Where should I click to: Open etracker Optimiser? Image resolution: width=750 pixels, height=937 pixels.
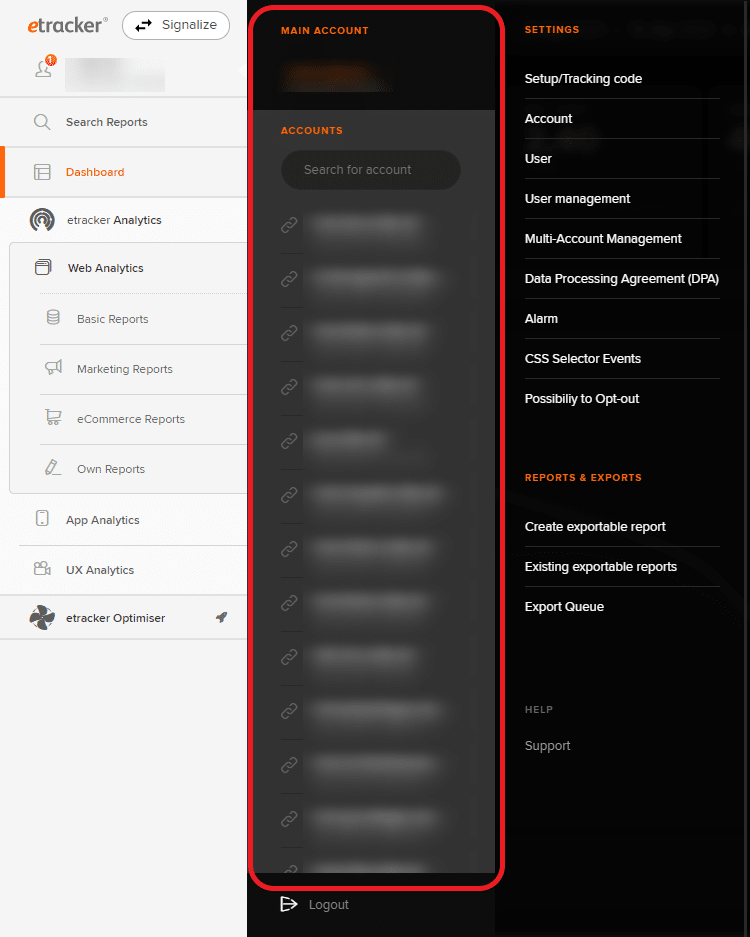pyautogui.click(x=115, y=618)
